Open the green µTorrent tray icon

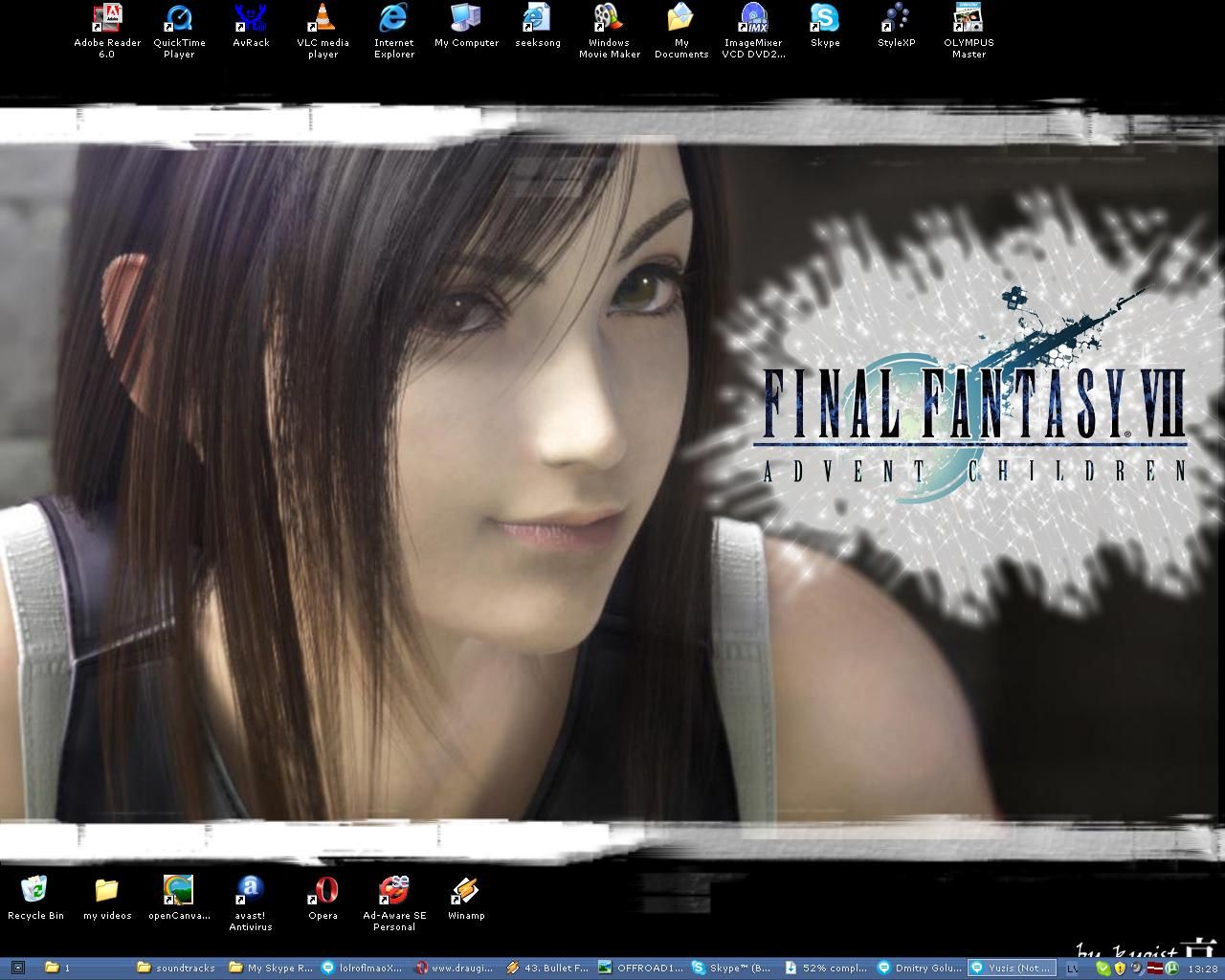pyautogui.click(x=1171, y=969)
